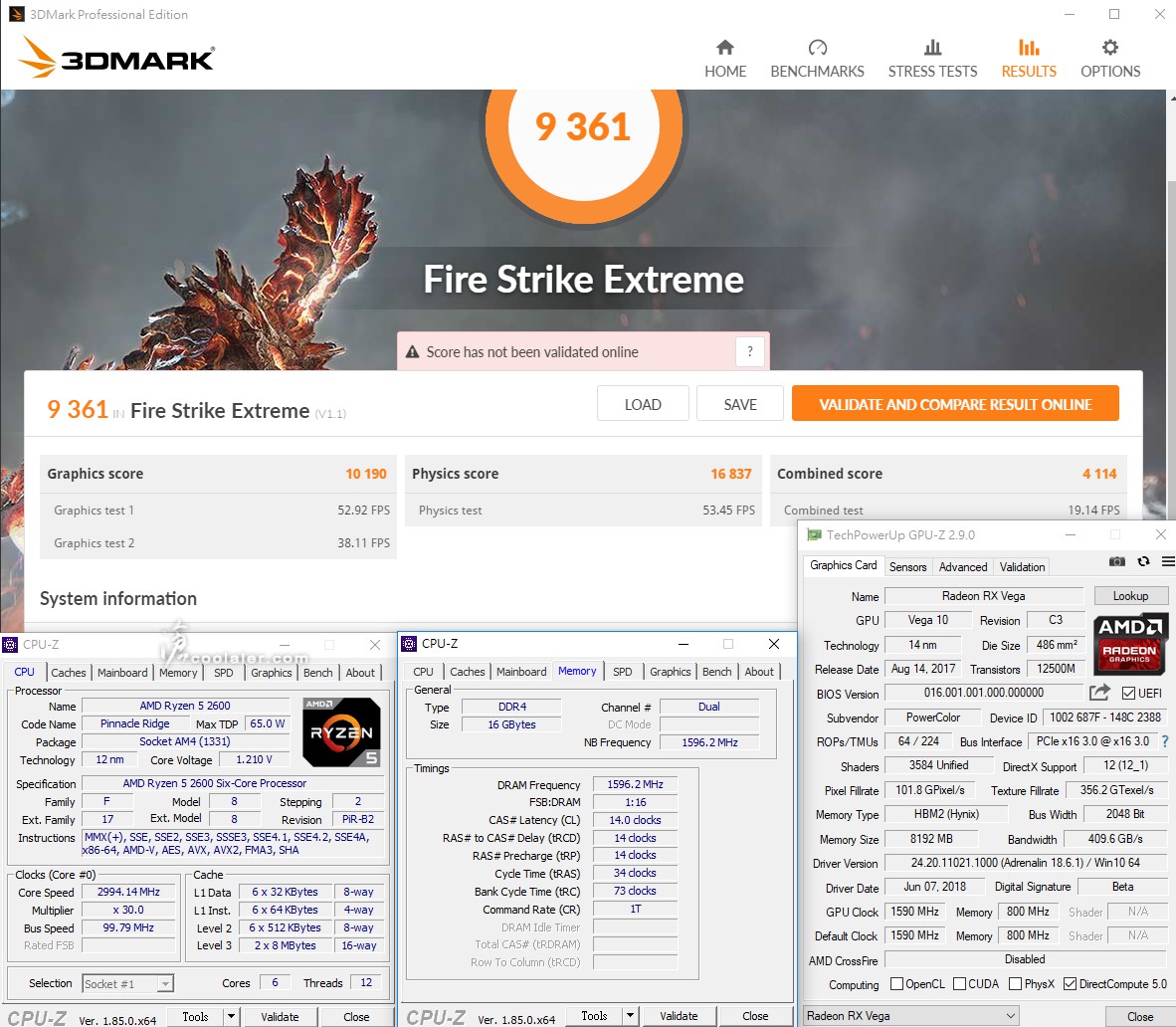Click the Threads value 12 in CPU-Z

[x=366, y=982]
